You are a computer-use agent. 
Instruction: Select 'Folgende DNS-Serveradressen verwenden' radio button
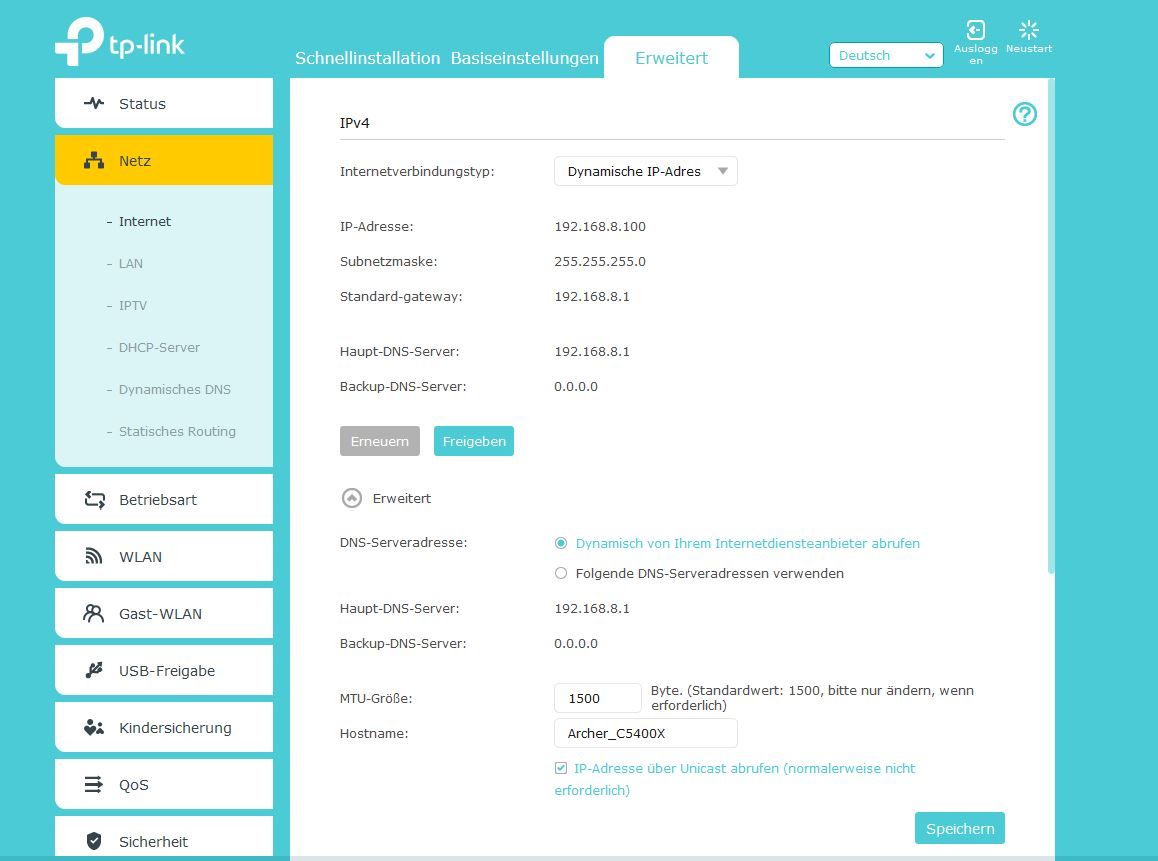561,574
